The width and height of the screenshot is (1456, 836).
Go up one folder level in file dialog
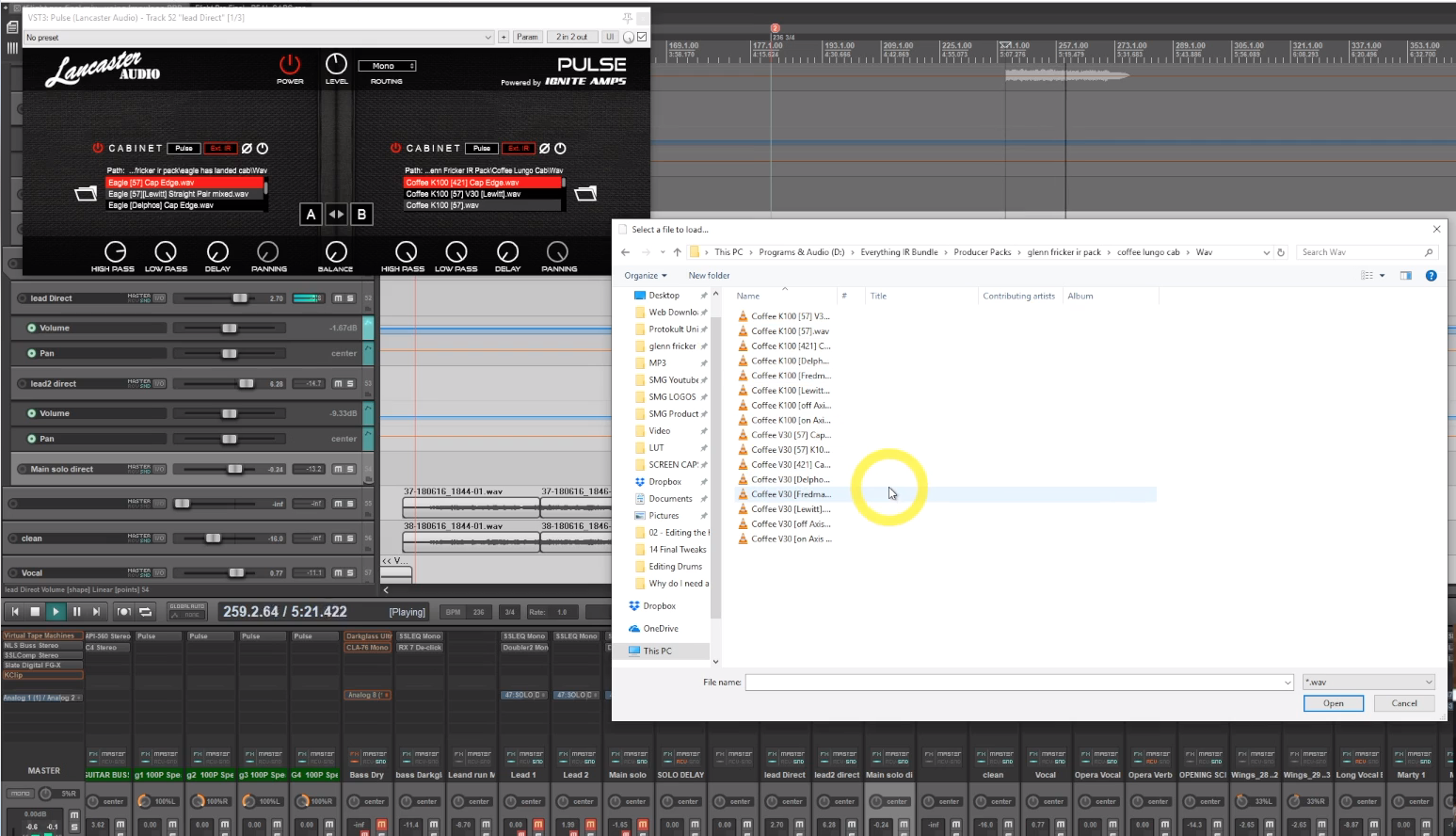click(x=677, y=252)
